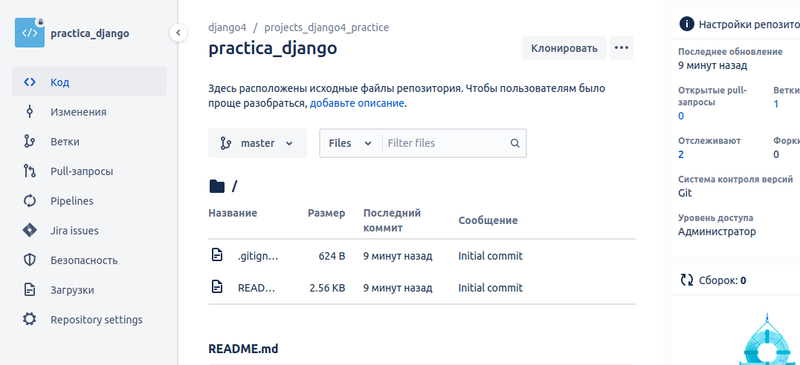This screenshot has height=365, width=800.
Task: Click the Администратор access level text
Action: coord(717,232)
